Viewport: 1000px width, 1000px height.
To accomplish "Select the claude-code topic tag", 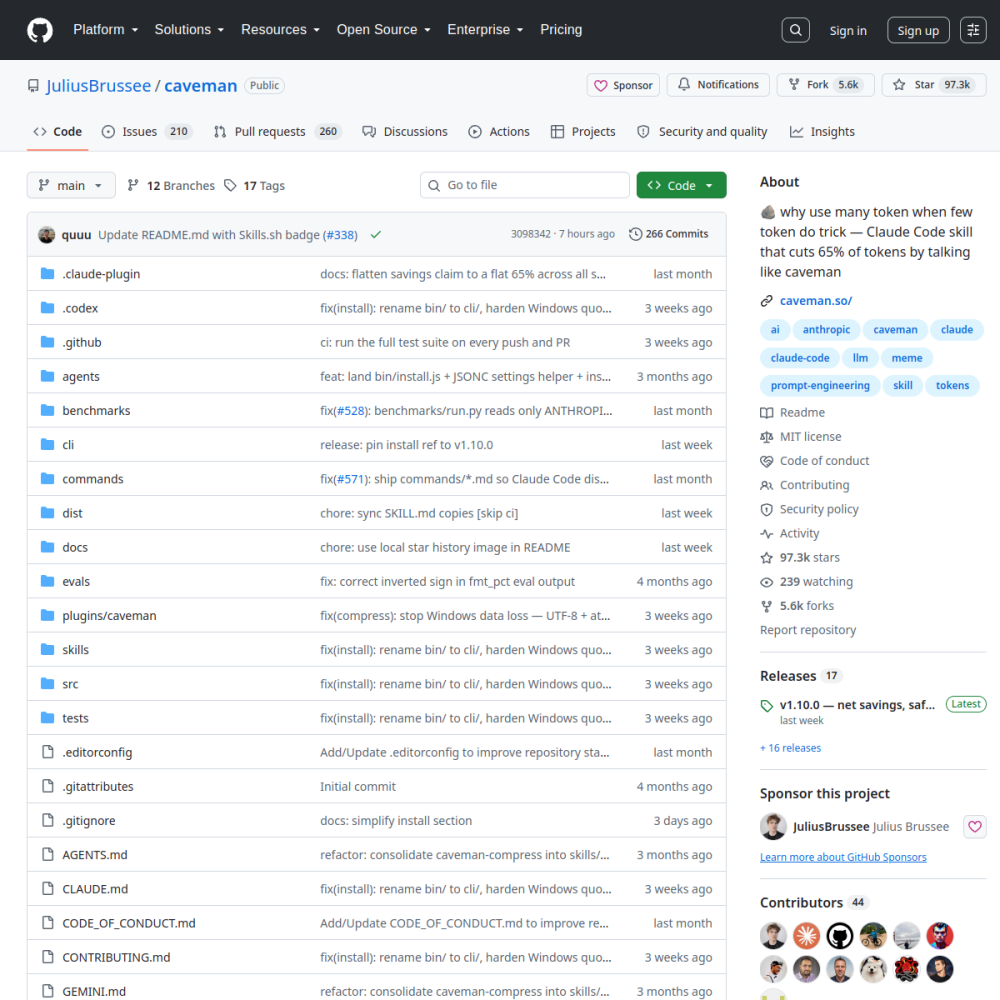I will click(x=800, y=358).
